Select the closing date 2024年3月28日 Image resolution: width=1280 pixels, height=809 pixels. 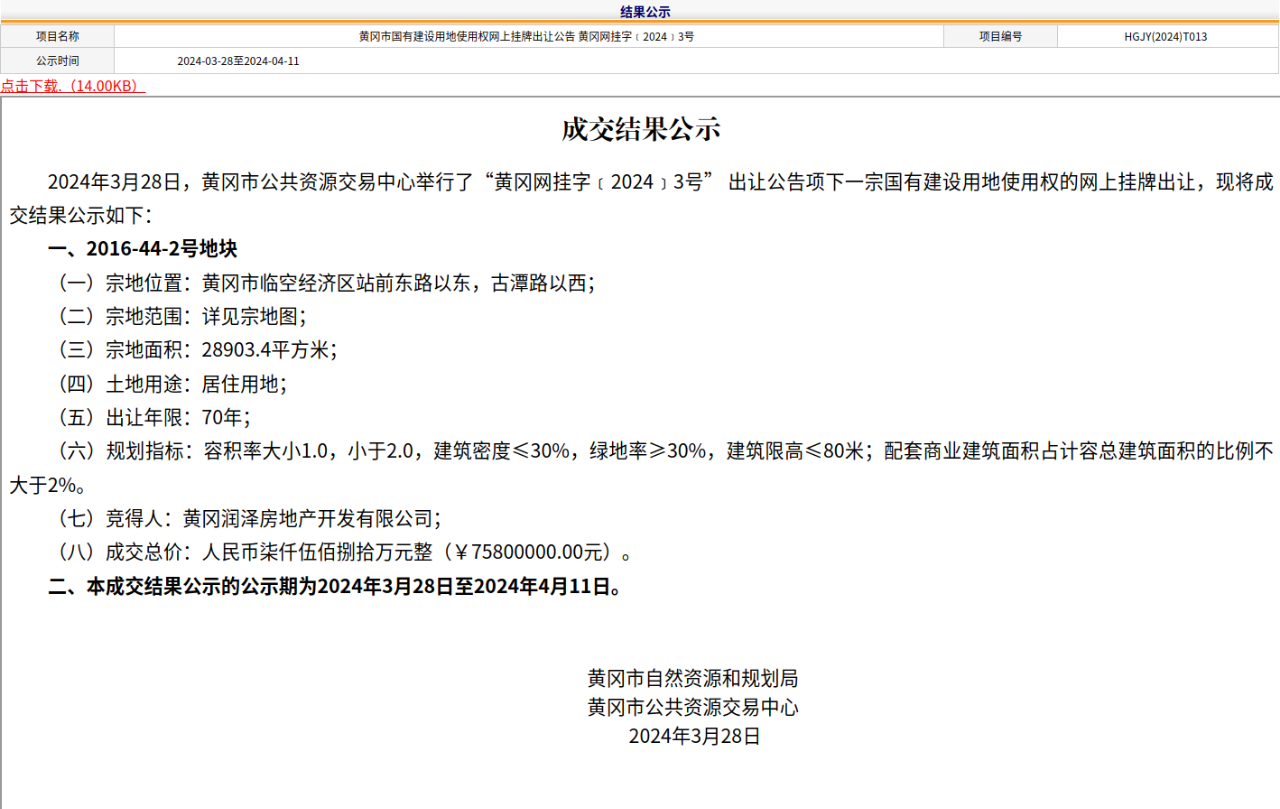point(694,737)
